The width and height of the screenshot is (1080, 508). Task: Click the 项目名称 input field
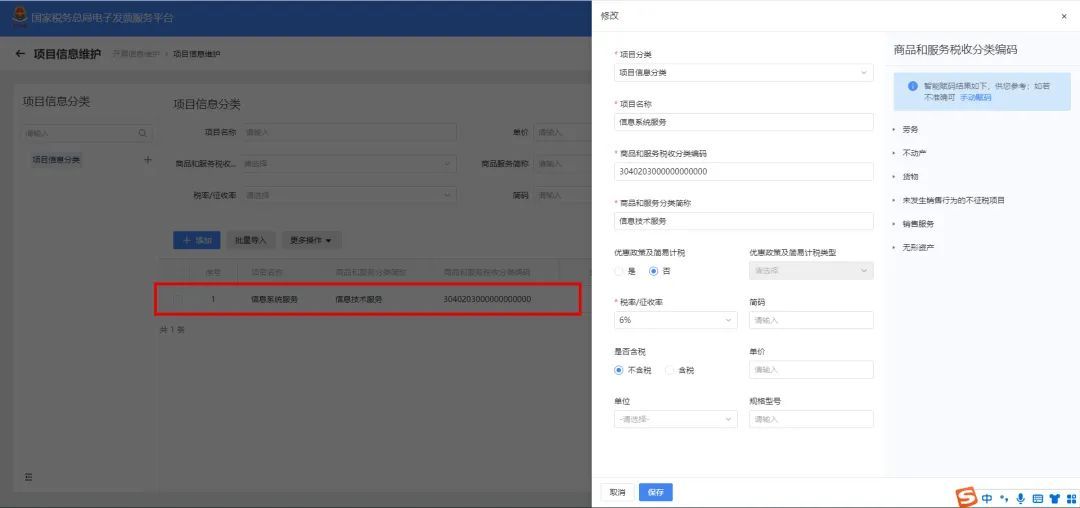coord(743,122)
